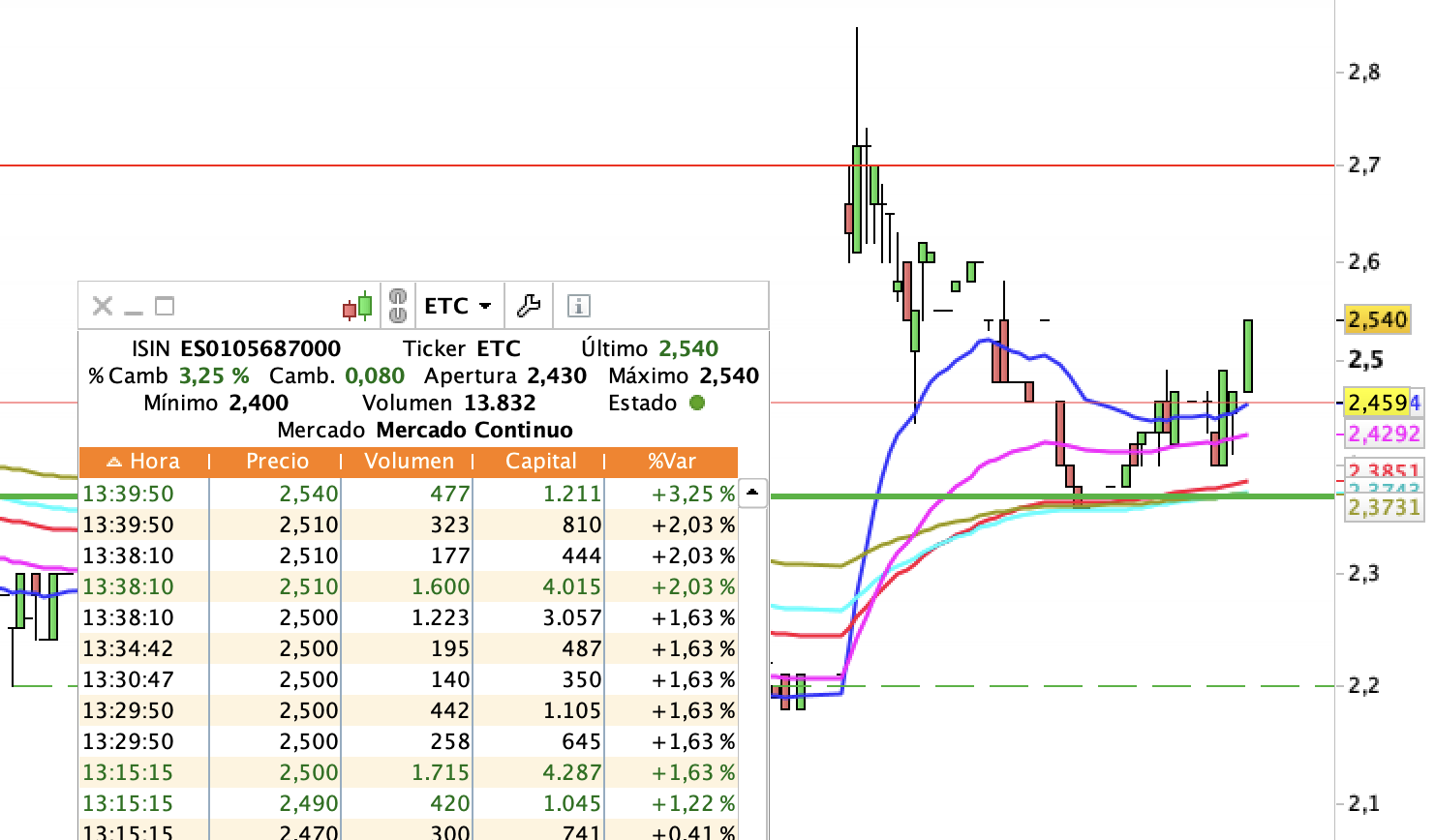Sort trades by Precio column
1435x840 pixels.
tap(276, 462)
